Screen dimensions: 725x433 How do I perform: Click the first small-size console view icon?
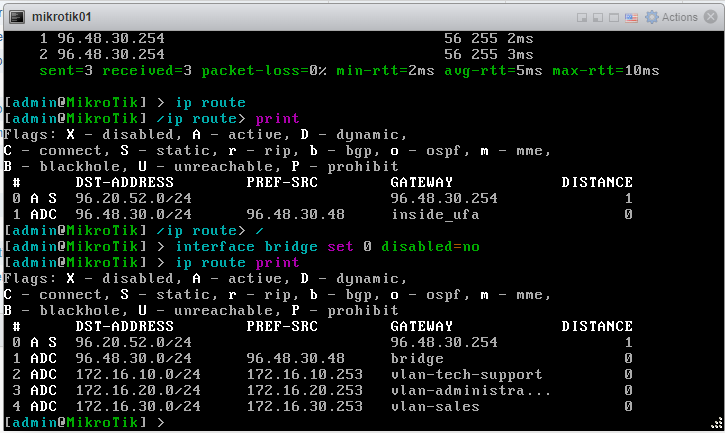(582, 18)
